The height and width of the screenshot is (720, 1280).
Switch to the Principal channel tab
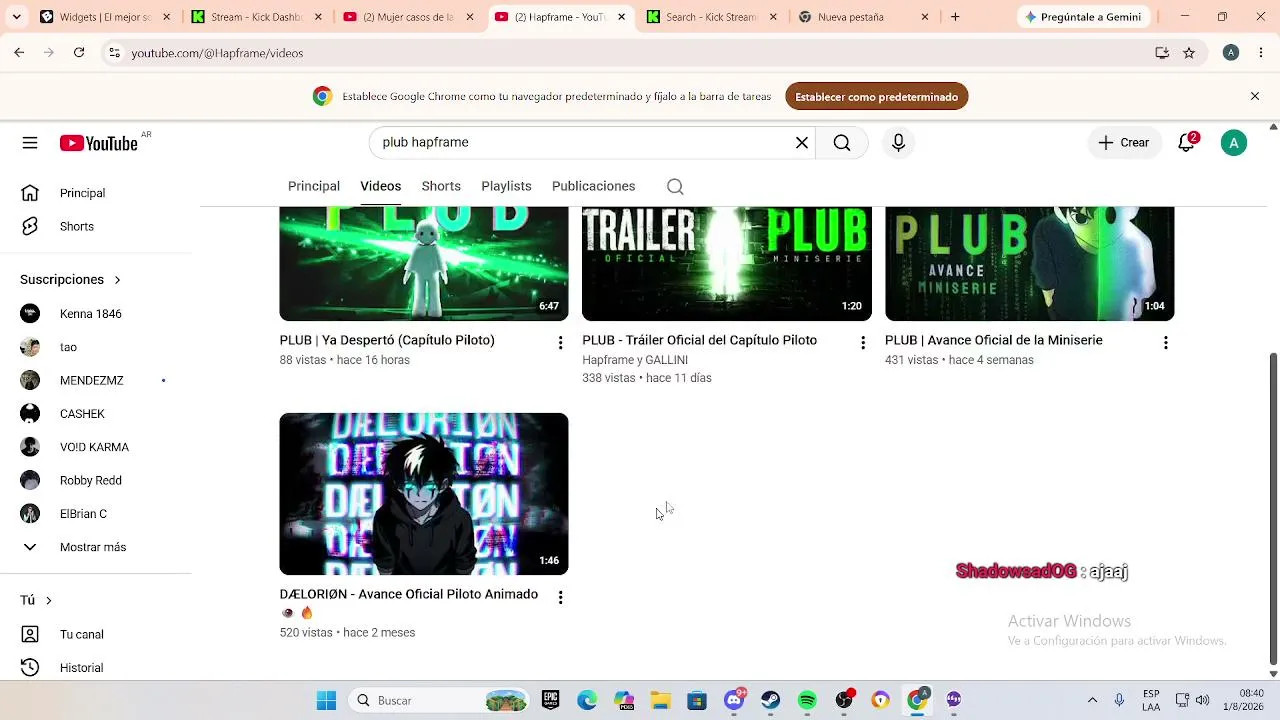click(314, 186)
